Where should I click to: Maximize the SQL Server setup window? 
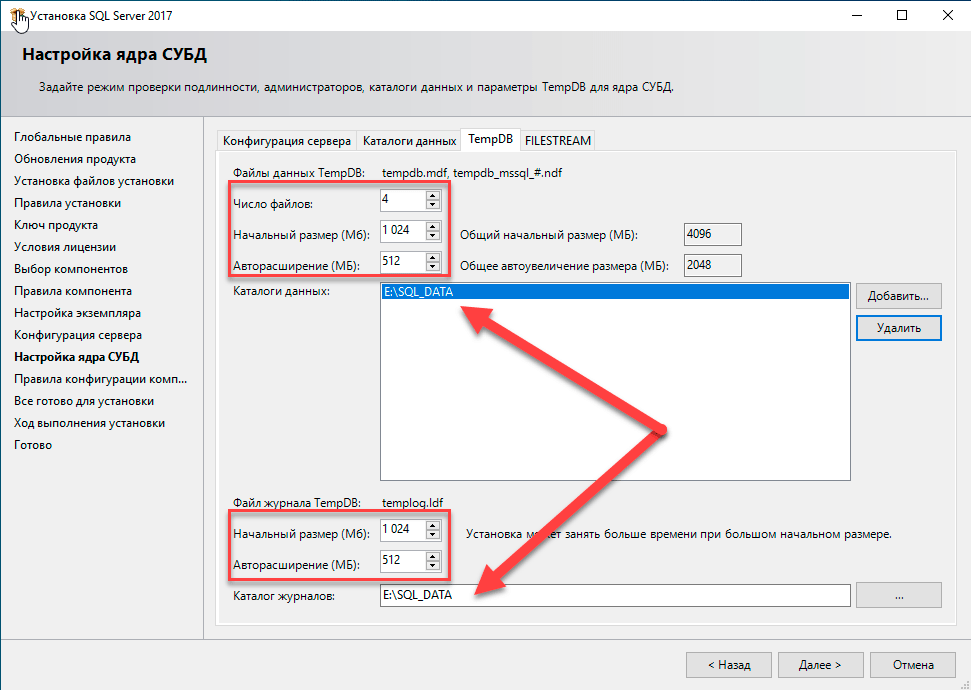(x=902, y=15)
